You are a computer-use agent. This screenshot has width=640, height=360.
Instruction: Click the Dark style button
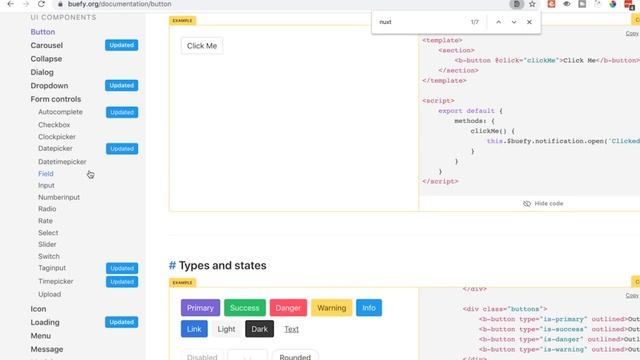260,329
